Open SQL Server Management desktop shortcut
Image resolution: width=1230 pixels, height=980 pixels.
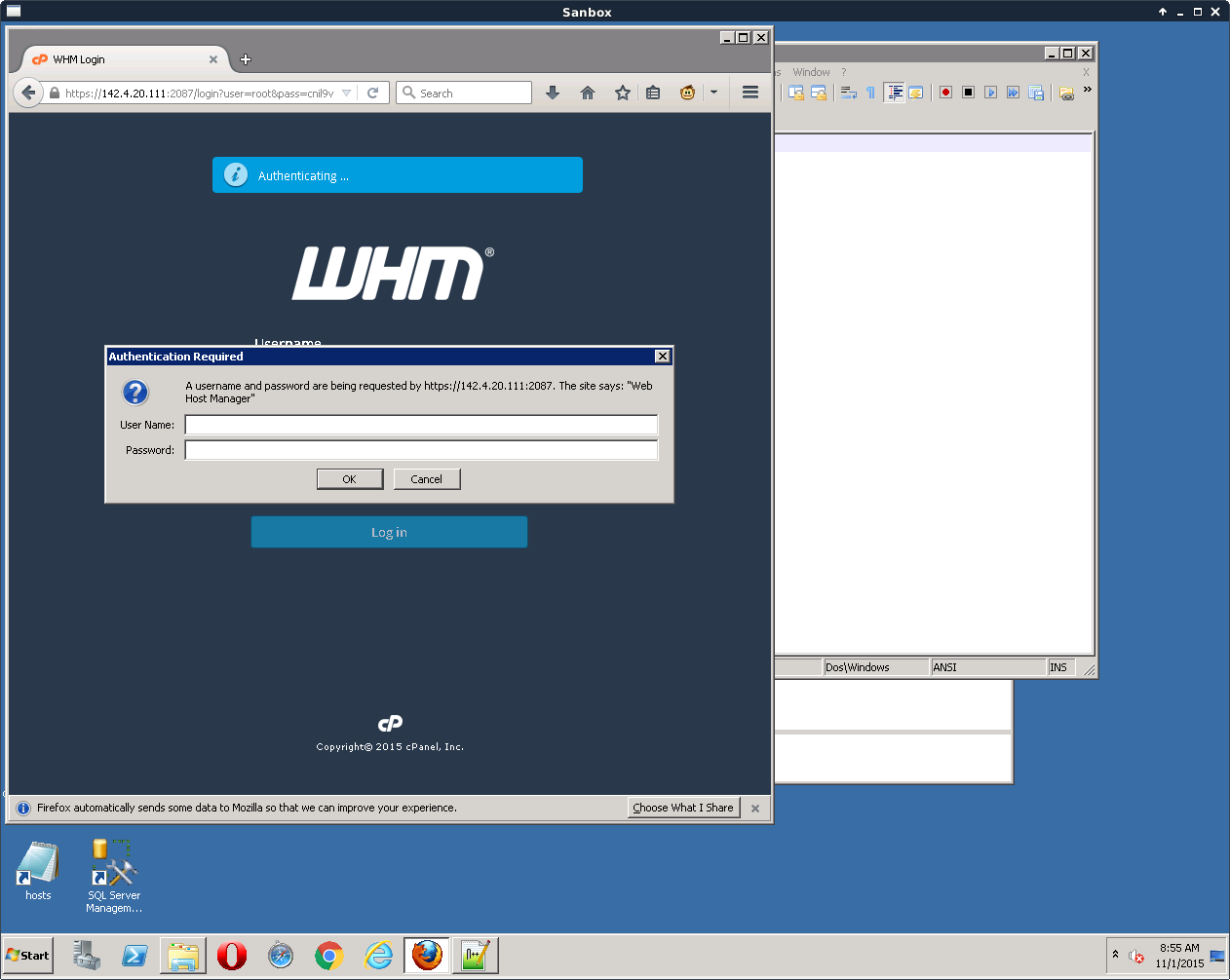114,876
